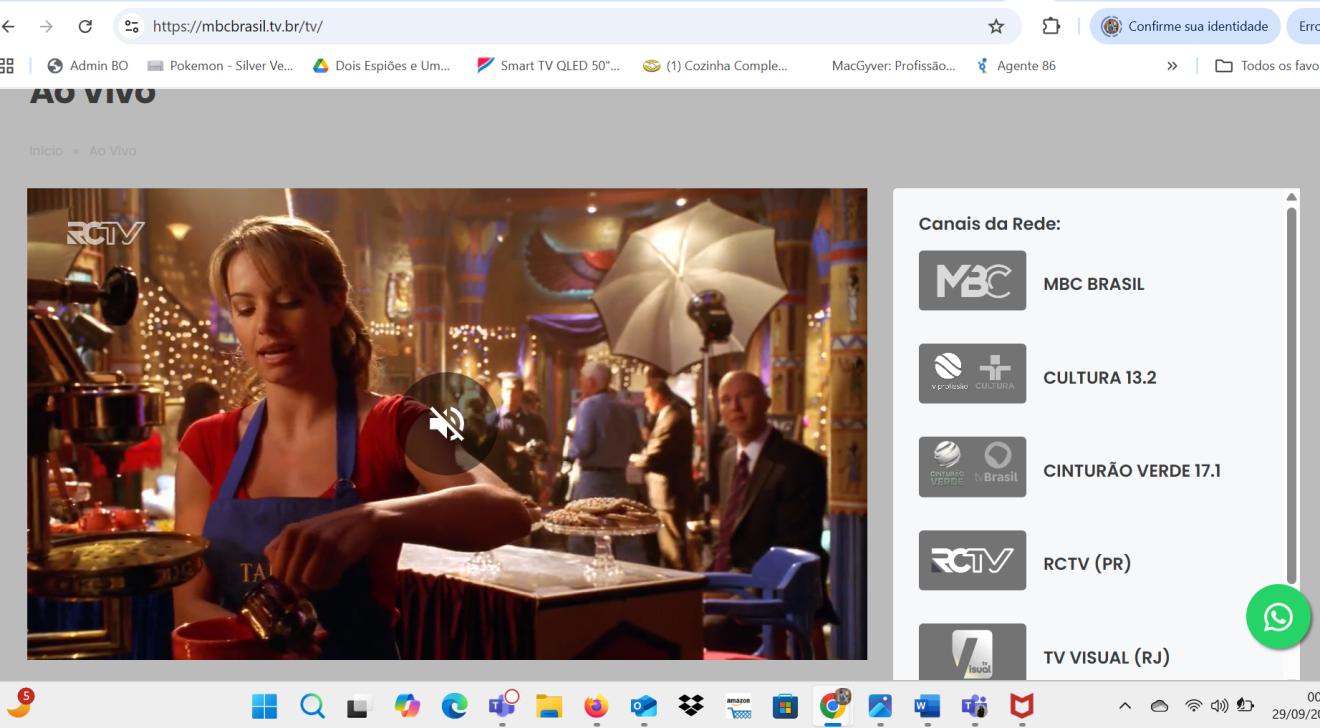The width and height of the screenshot is (1320, 728).
Task: Choose the RCTV channel logo thumbnail
Action: (x=972, y=560)
